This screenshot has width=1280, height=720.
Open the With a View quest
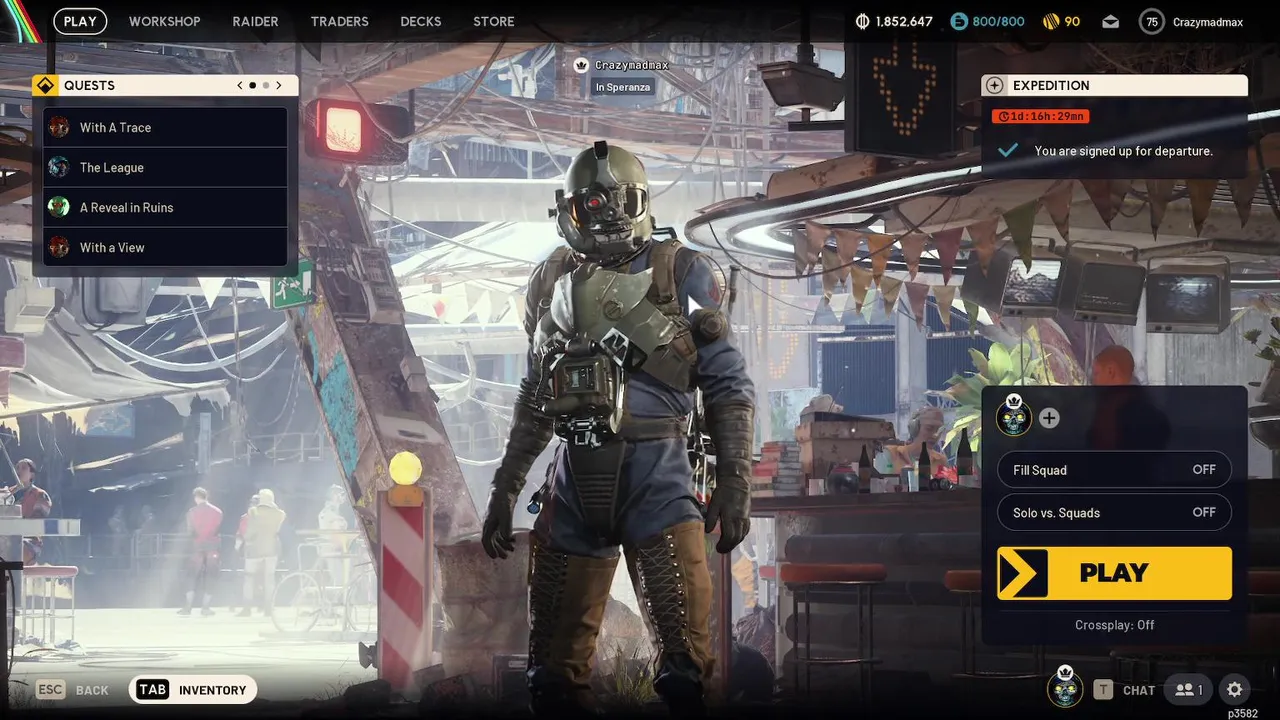(165, 247)
